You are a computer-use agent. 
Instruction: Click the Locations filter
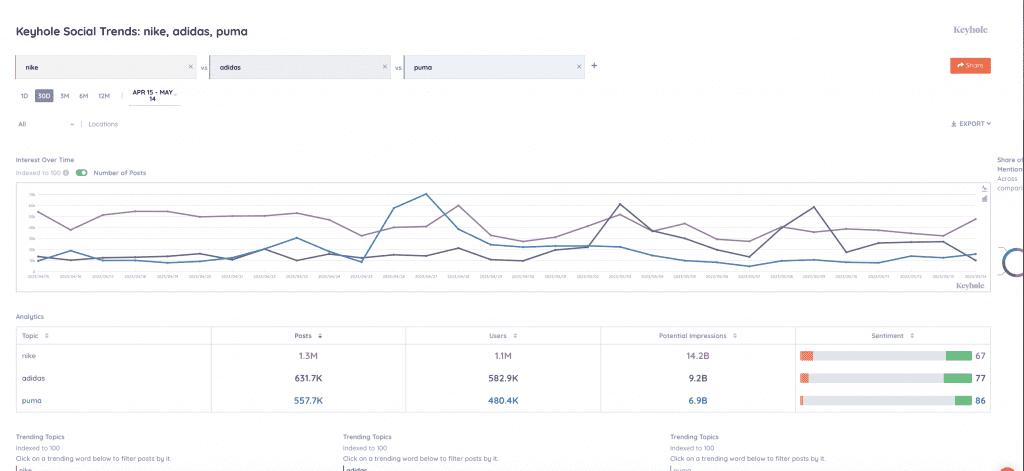pos(103,124)
